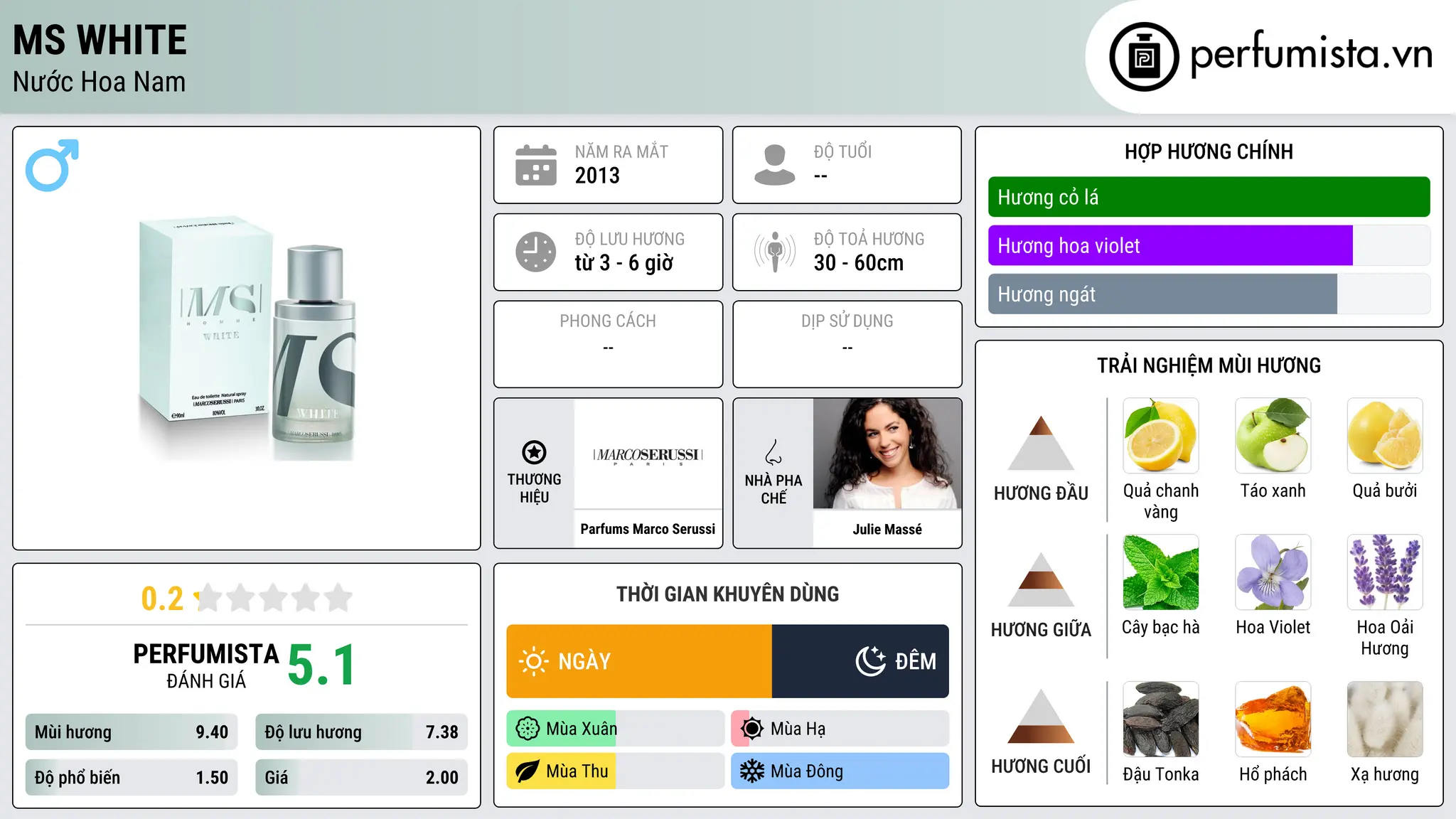Click the sun icon for Mùa Hạ
1456x819 pixels.
pyautogui.click(x=752, y=729)
